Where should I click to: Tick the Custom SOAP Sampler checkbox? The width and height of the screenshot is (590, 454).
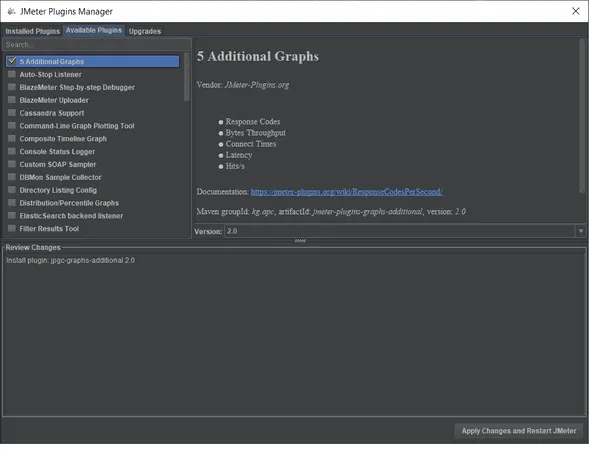click(12, 164)
